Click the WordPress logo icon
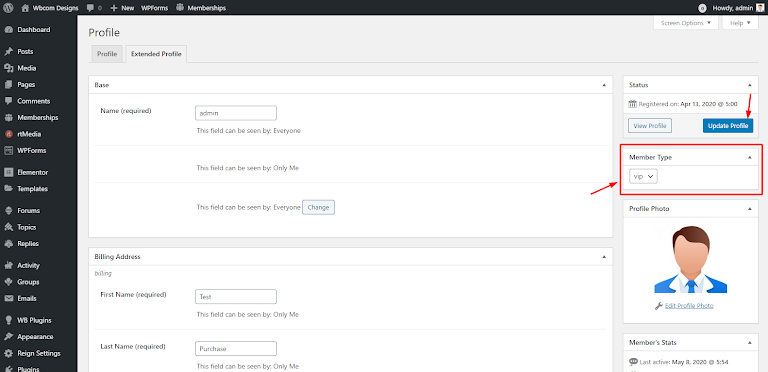 point(8,8)
